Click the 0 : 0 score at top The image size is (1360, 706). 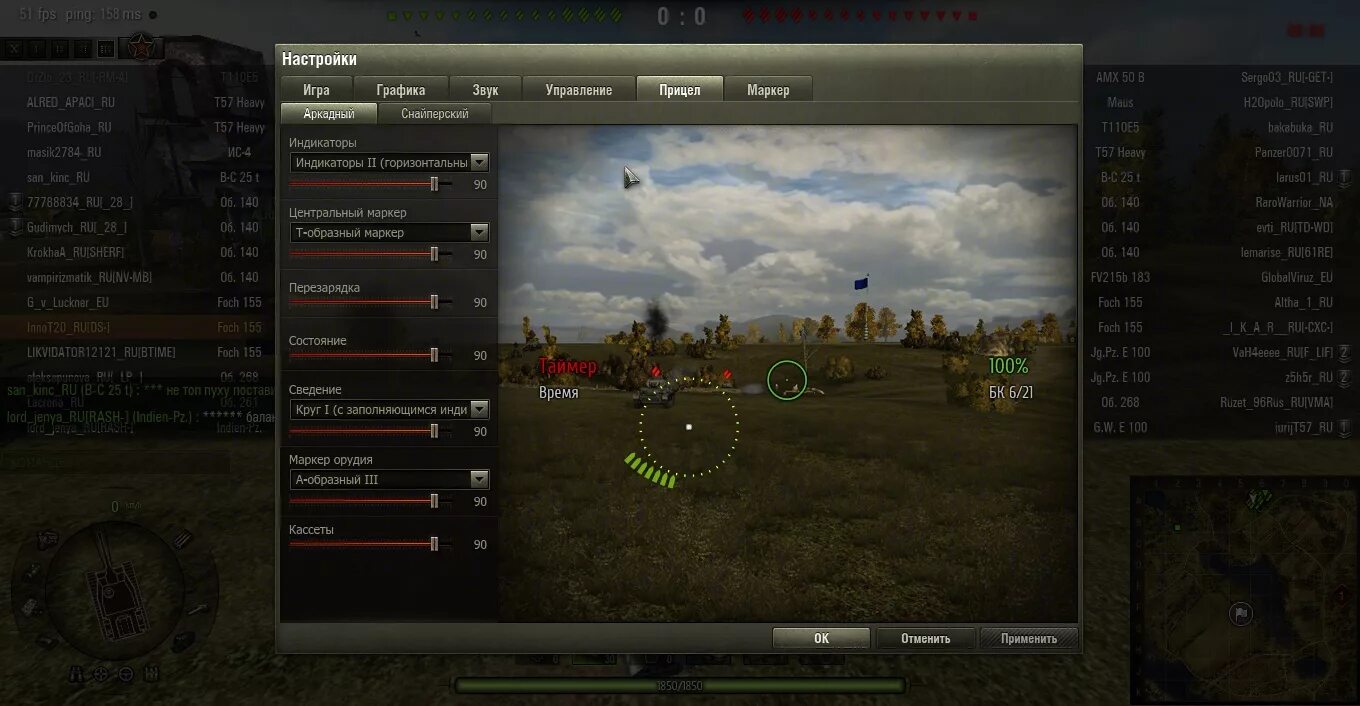point(682,16)
